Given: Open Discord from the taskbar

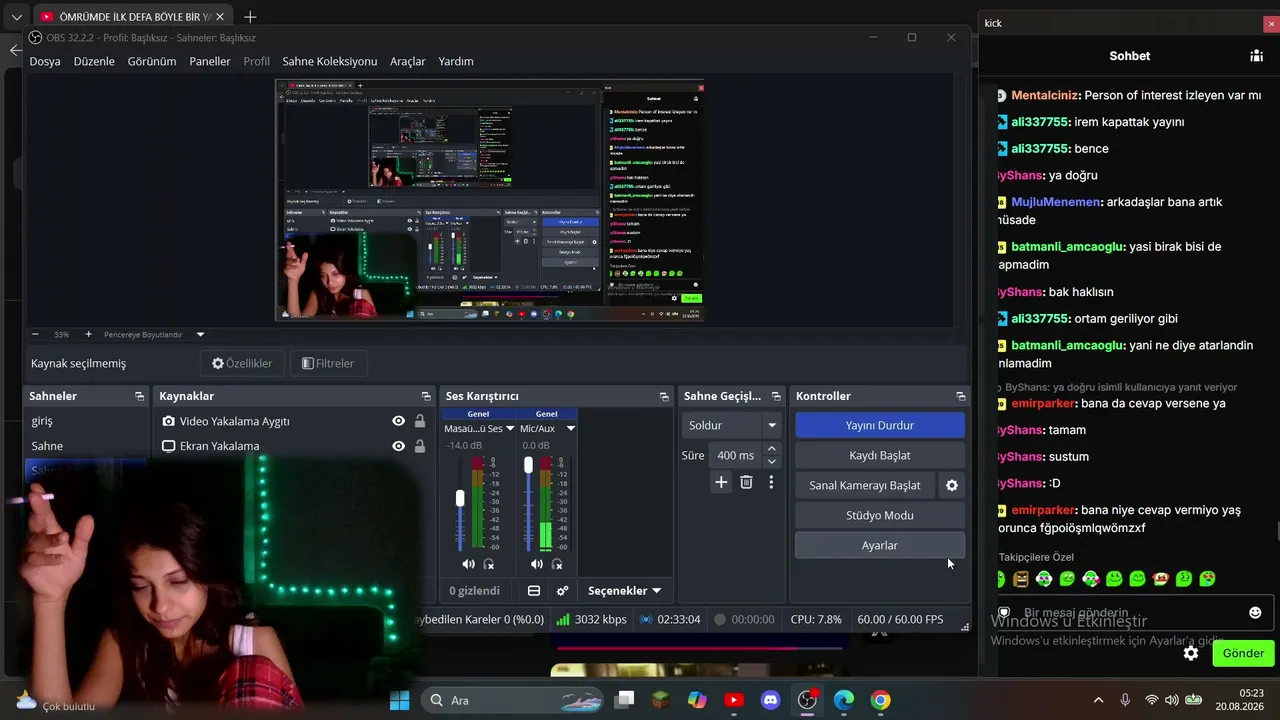Looking at the screenshot, I should 771,700.
